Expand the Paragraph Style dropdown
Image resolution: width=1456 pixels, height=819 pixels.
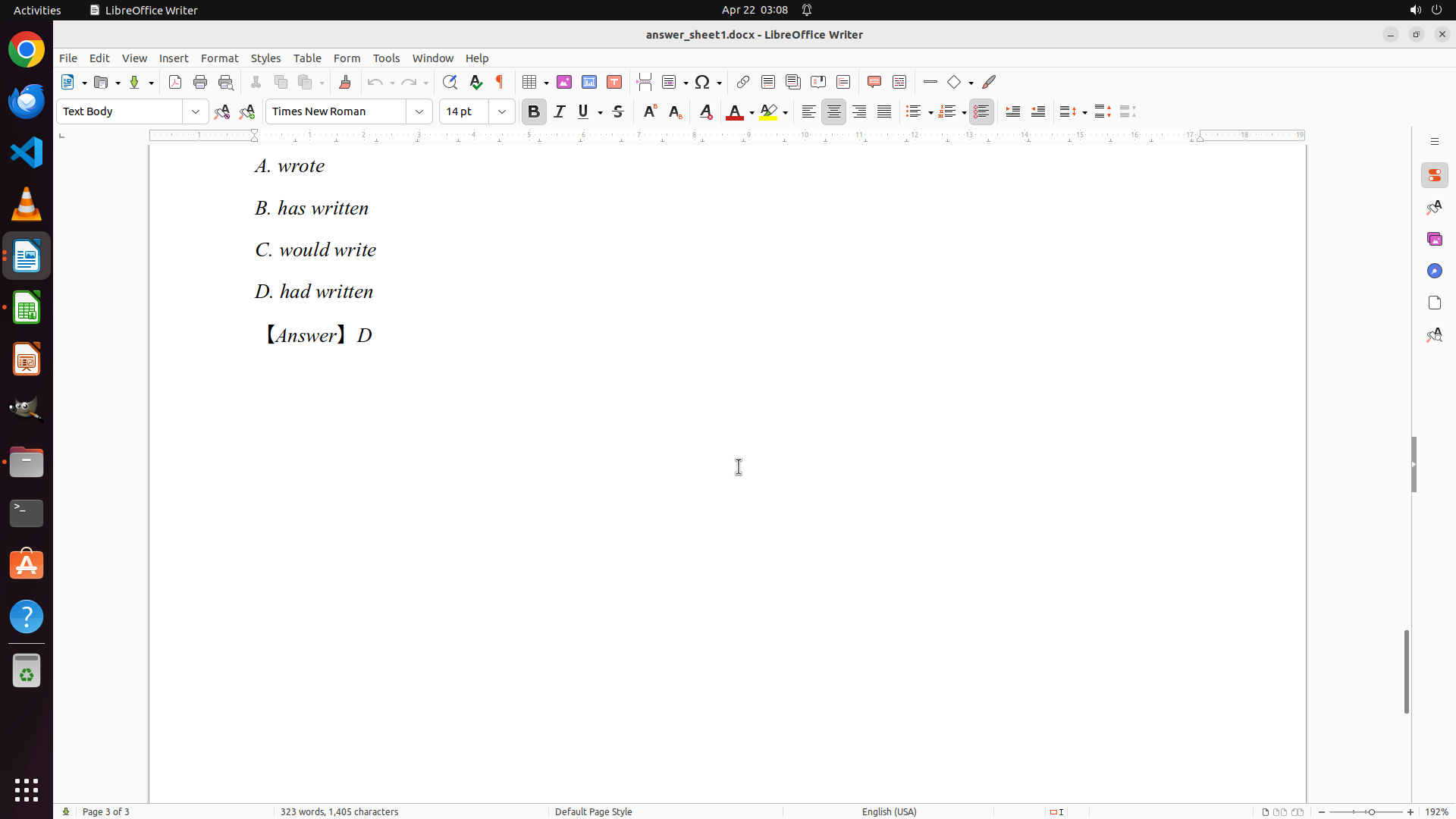[196, 111]
